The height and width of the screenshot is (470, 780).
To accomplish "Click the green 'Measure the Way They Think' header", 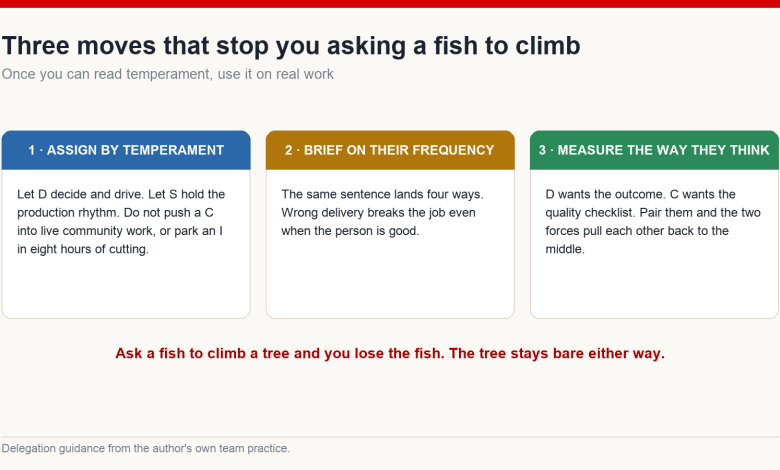I will coord(654,150).
